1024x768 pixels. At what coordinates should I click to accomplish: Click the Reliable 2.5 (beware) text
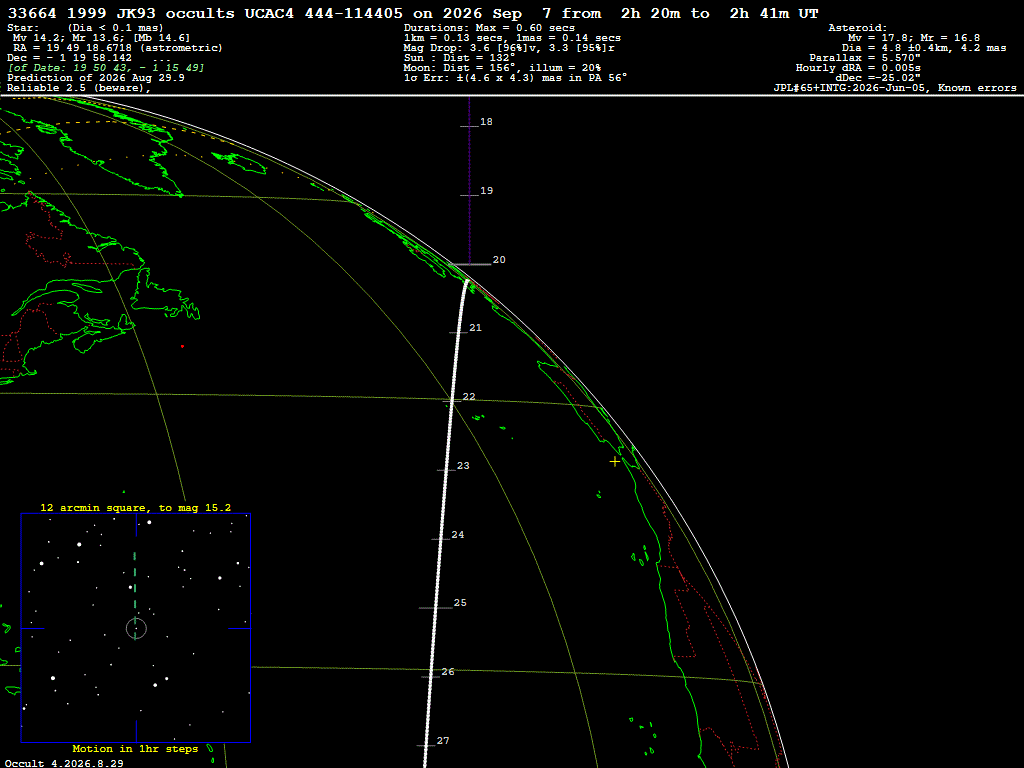78,88
